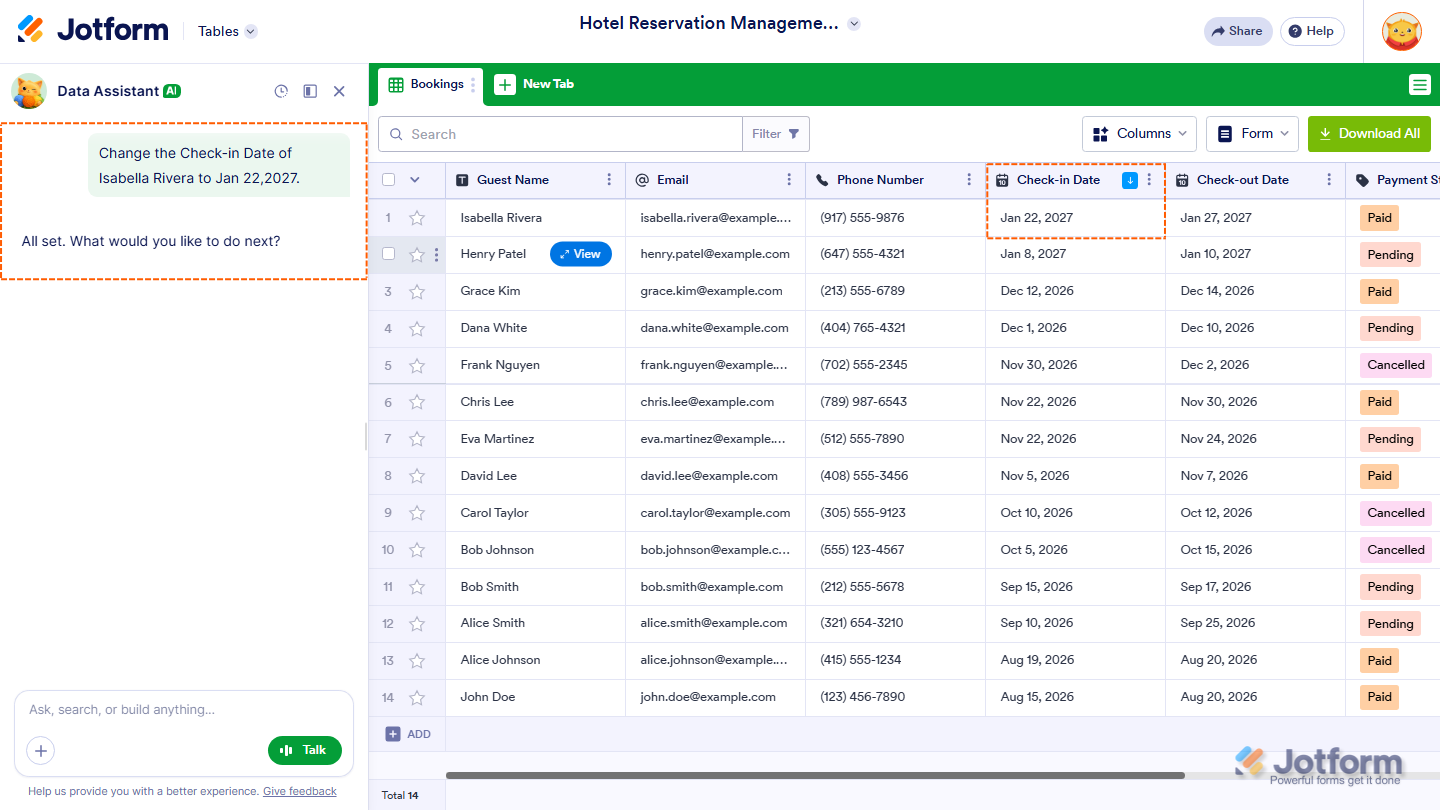This screenshot has height=810, width=1440.
Task: Click the Check-in Date descending sort arrow
Action: pyautogui.click(x=1129, y=180)
